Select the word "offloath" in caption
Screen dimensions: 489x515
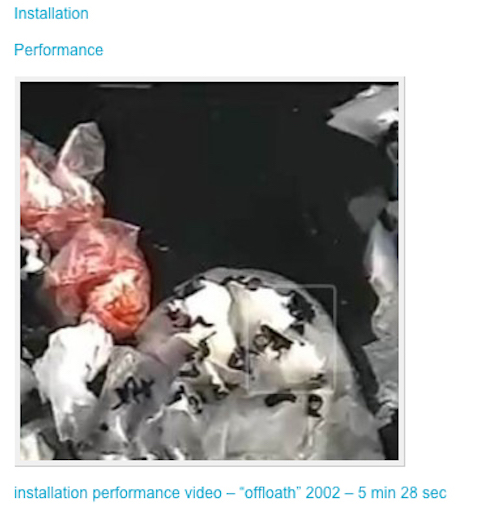point(270,493)
